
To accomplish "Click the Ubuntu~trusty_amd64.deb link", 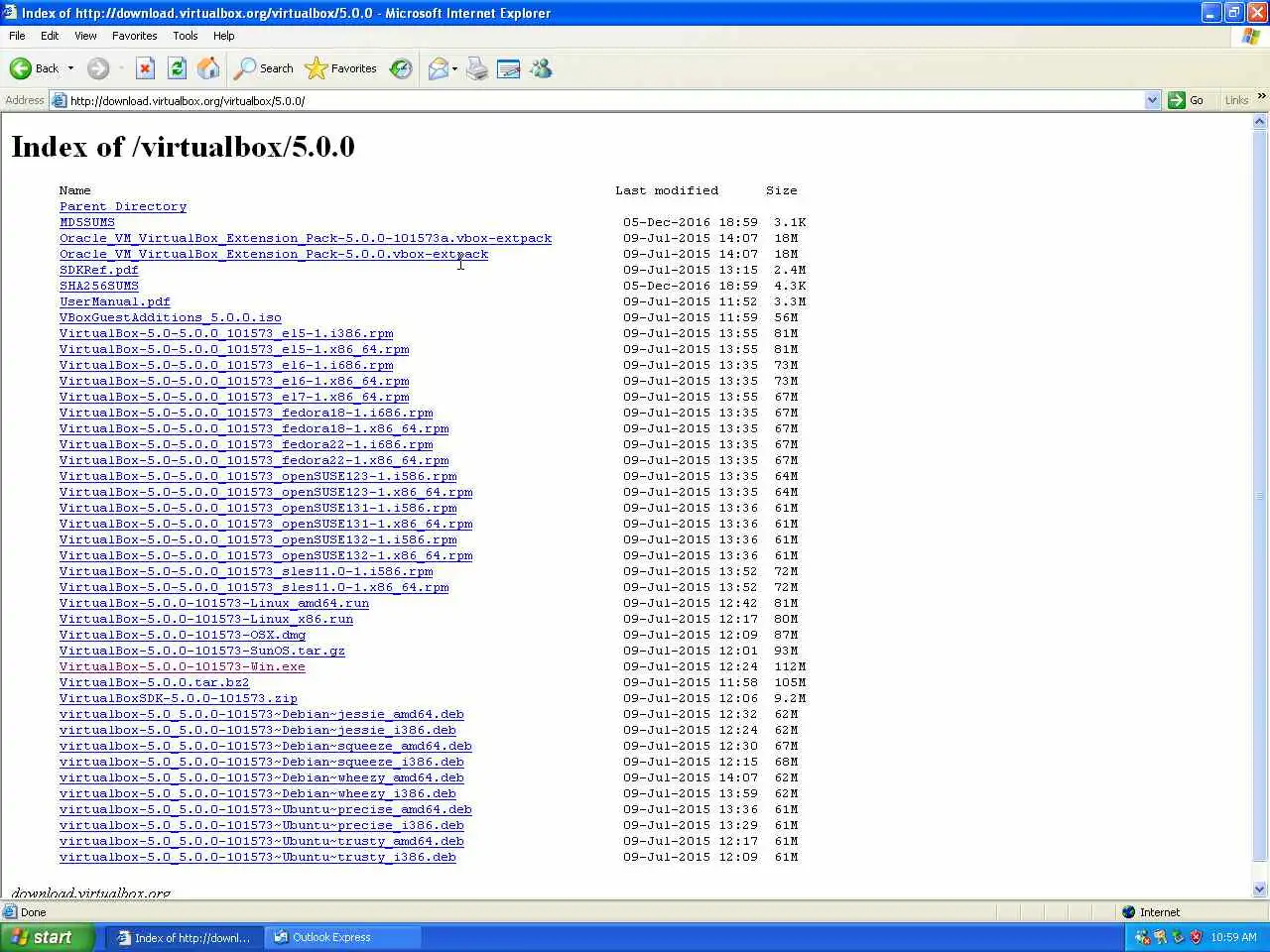I will tap(262, 841).
